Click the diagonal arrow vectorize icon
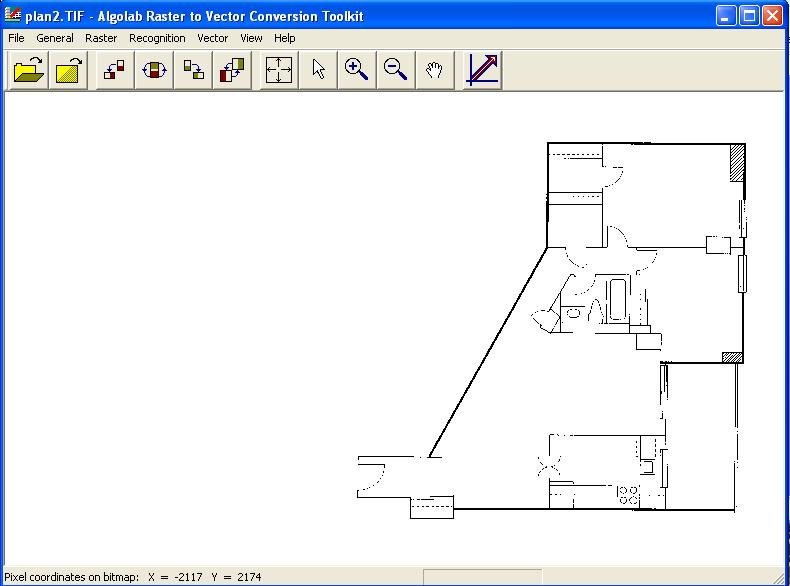 coord(482,70)
